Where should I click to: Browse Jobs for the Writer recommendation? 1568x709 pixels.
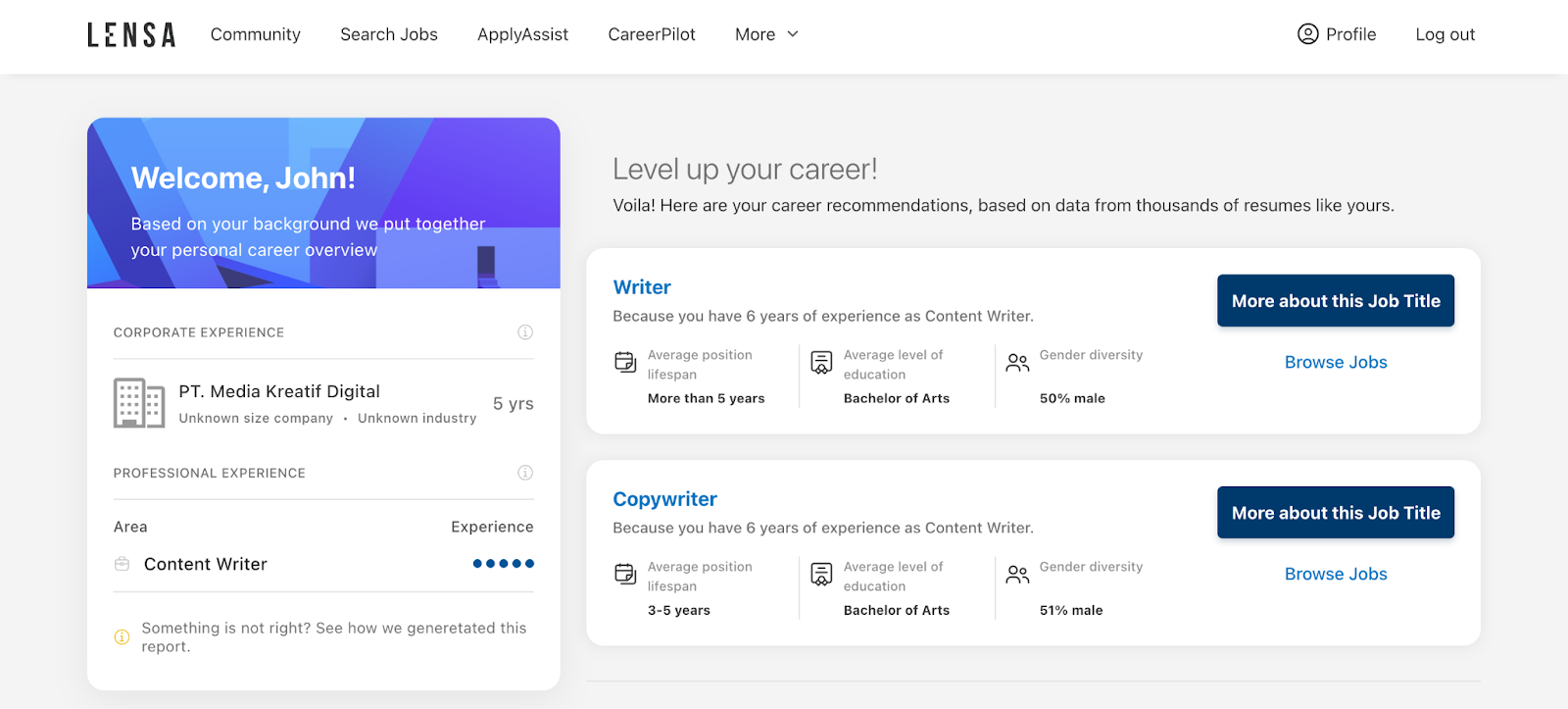click(1335, 362)
